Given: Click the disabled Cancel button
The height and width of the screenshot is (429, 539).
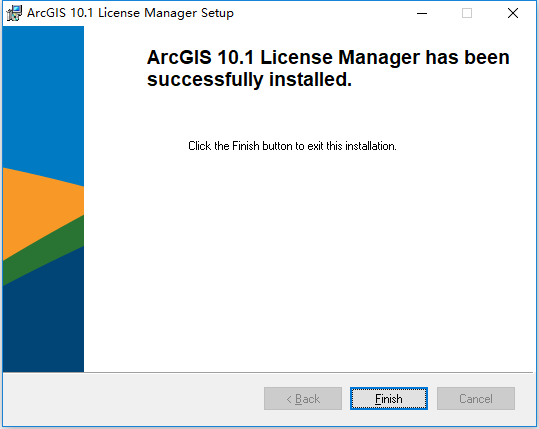Looking at the screenshot, I should click(x=476, y=398).
